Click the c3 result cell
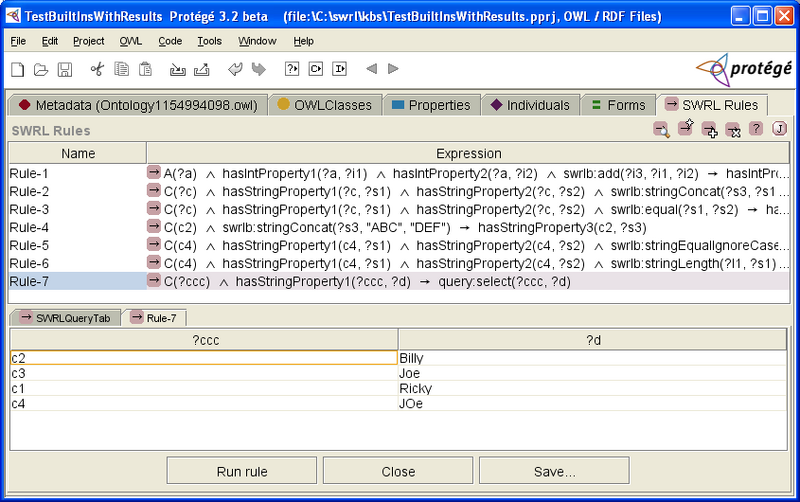 (204, 373)
